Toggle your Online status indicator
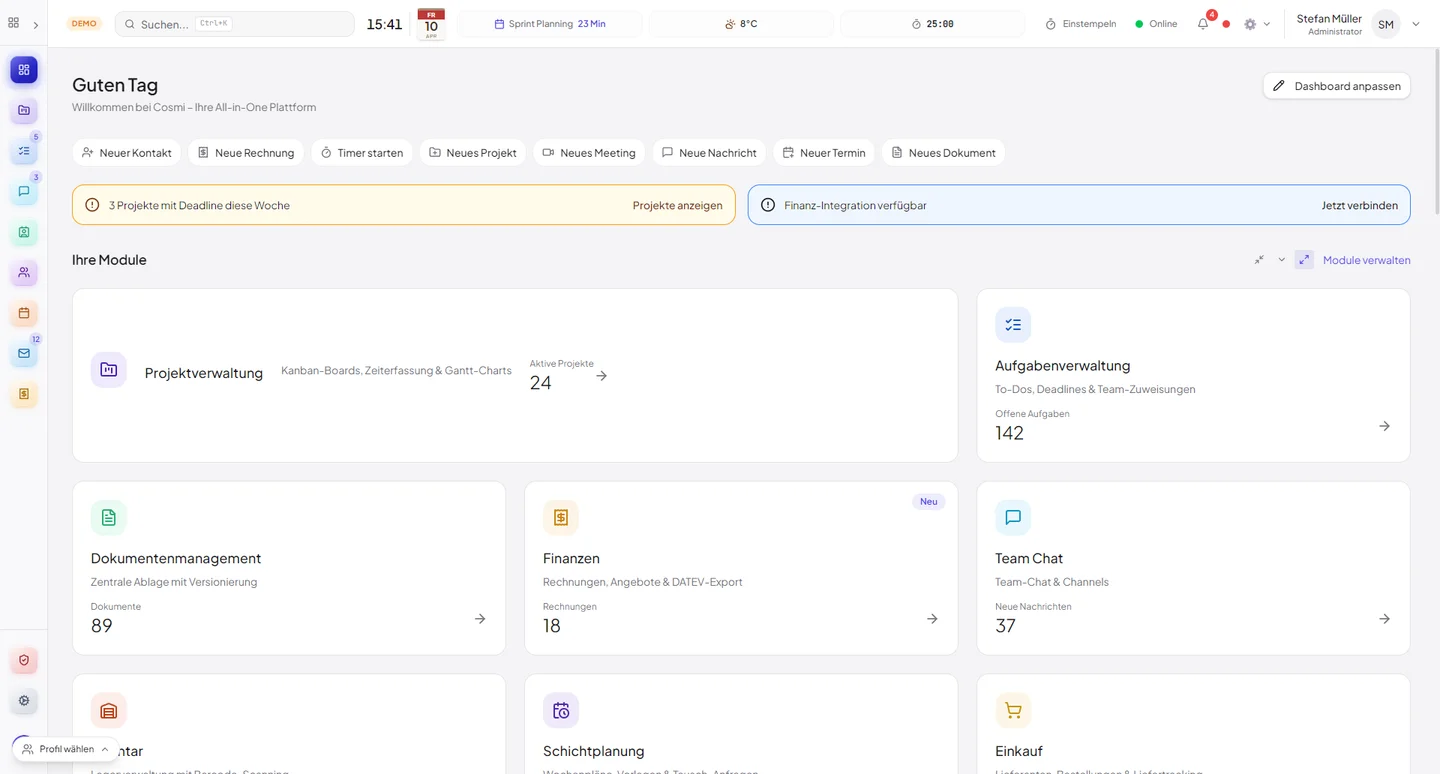 coord(1156,23)
